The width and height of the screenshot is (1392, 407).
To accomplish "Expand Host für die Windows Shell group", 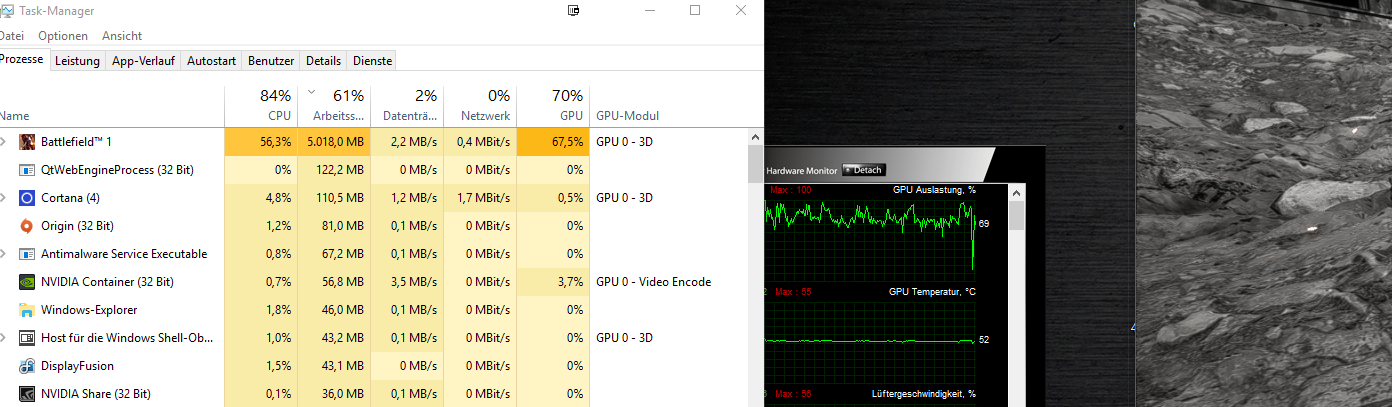I will [4, 338].
